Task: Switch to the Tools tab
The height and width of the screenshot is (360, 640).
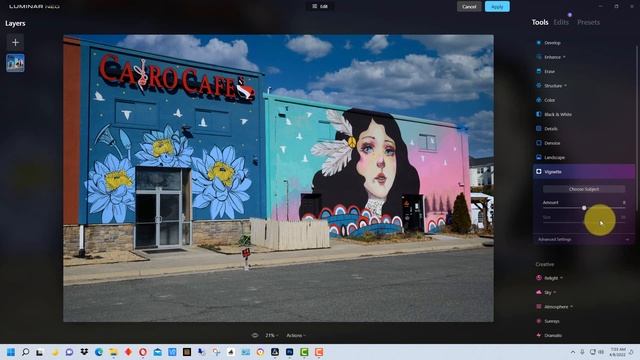Action: click(x=540, y=22)
